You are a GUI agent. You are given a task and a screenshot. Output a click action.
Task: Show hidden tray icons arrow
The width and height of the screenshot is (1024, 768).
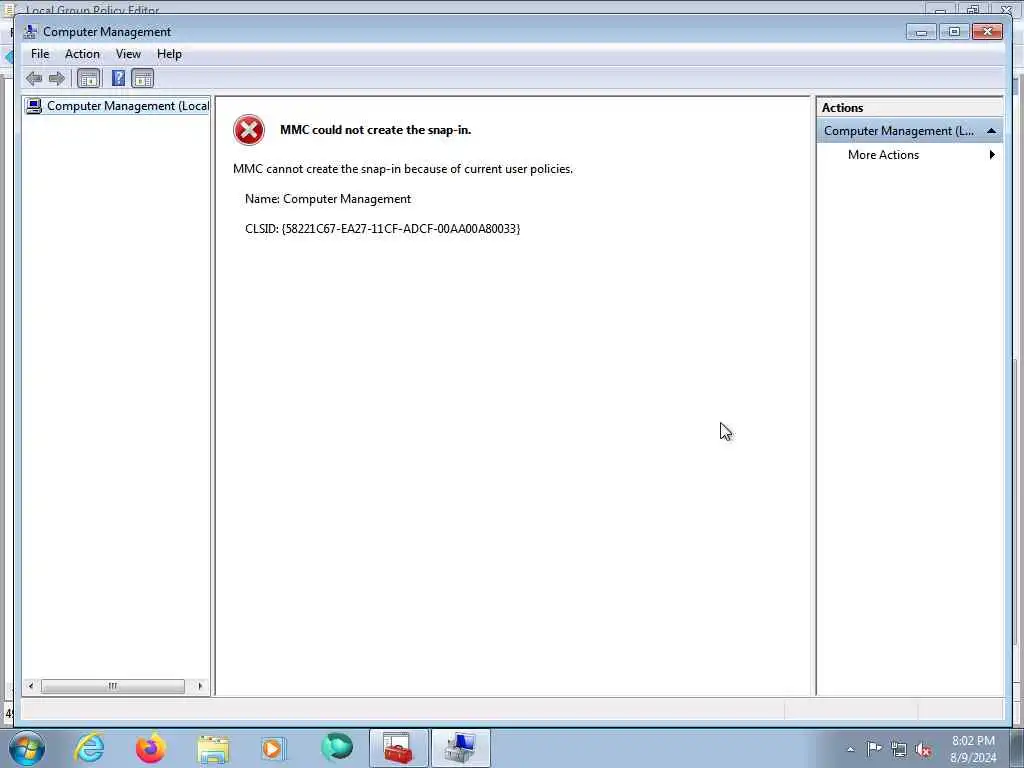tap(850, 750)
